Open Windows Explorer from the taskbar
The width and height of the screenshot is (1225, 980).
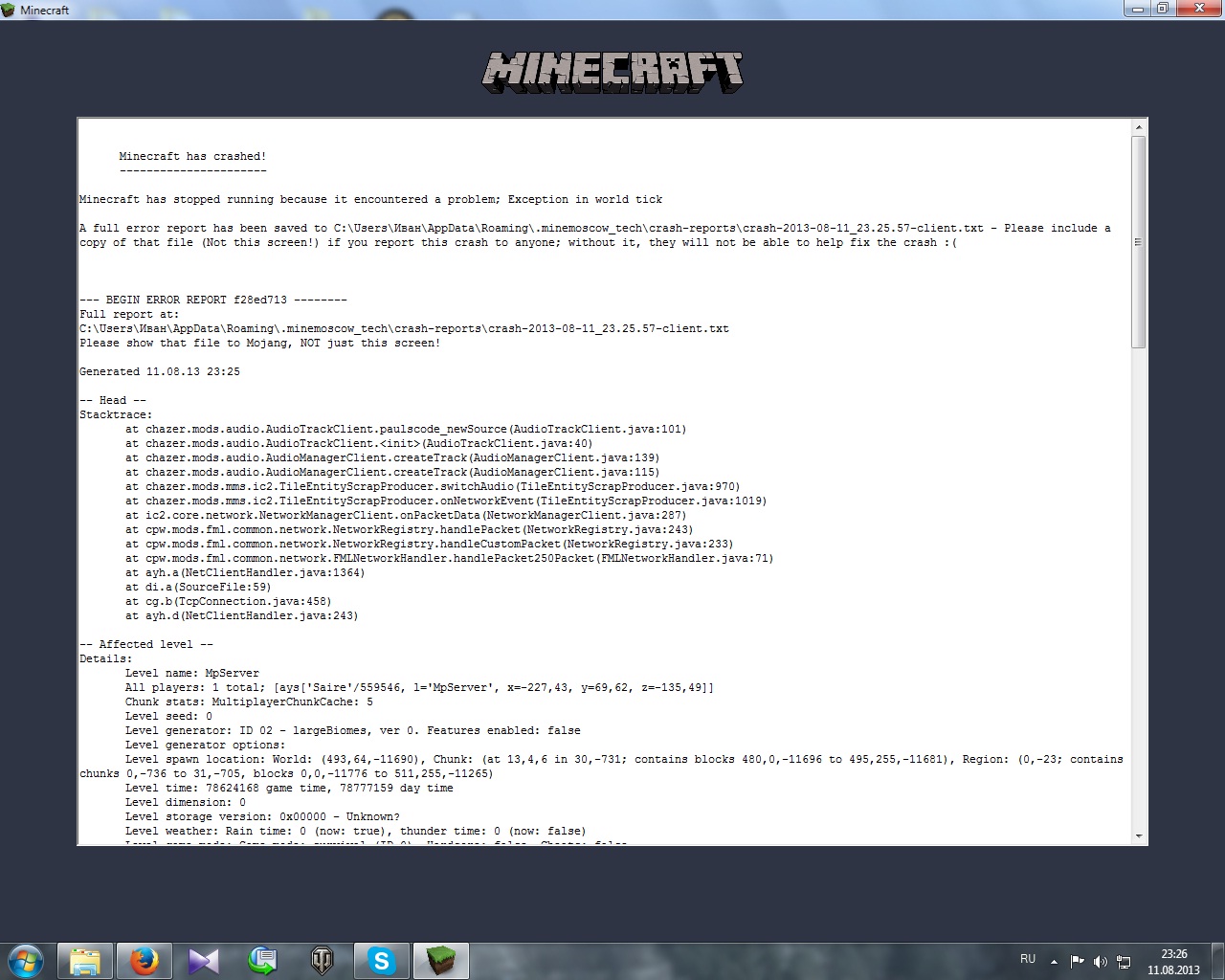[85, 961]
